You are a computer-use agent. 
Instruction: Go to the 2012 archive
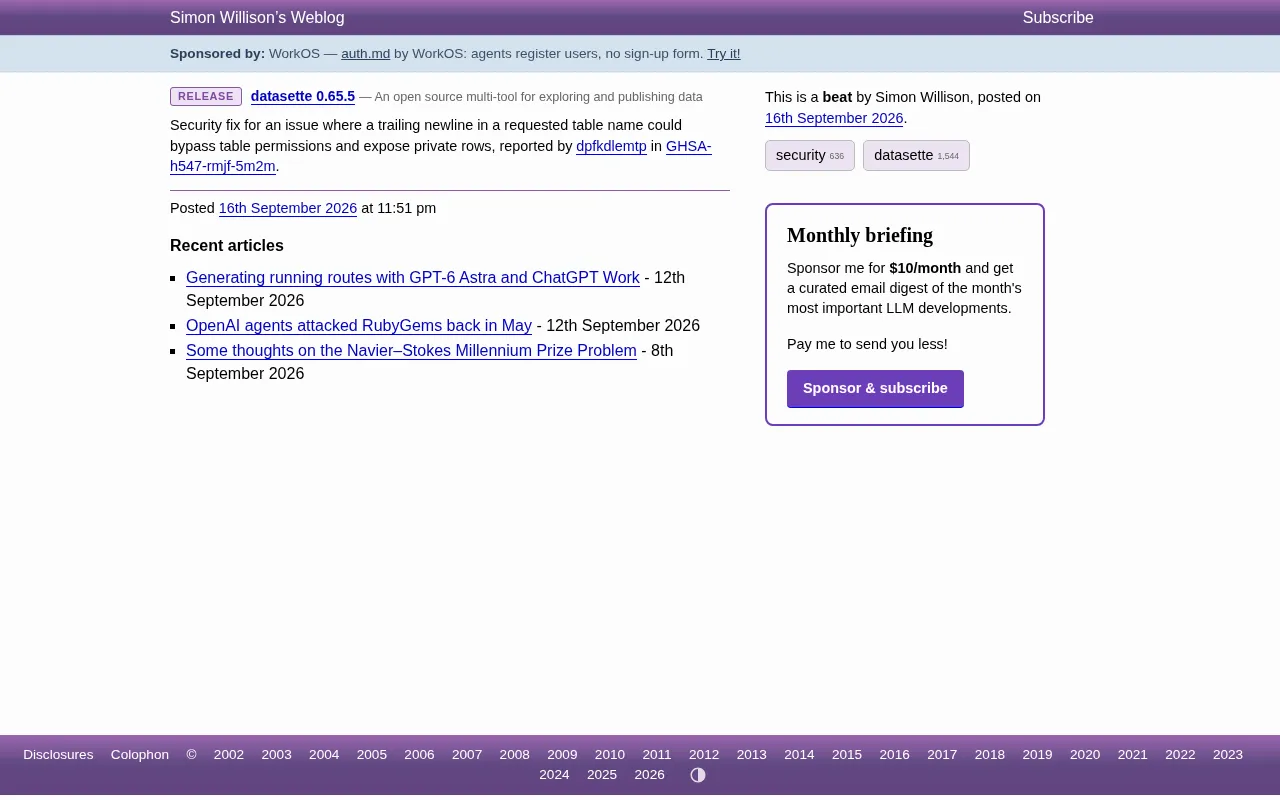click(x=704, y=755)
